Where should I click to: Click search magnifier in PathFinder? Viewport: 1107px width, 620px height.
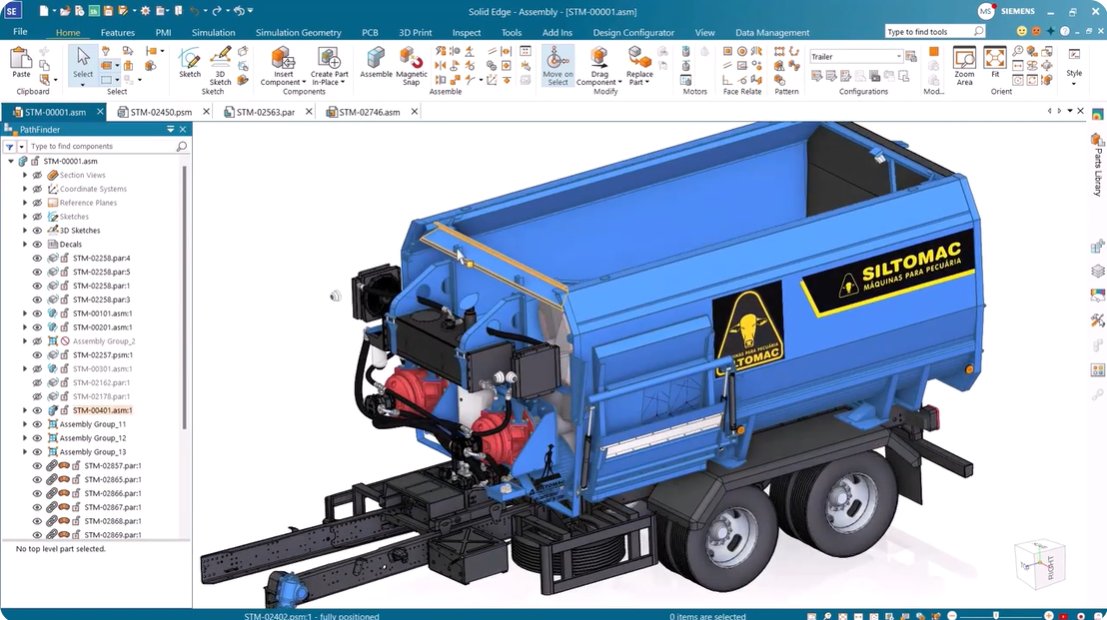[x=181, y=146]
